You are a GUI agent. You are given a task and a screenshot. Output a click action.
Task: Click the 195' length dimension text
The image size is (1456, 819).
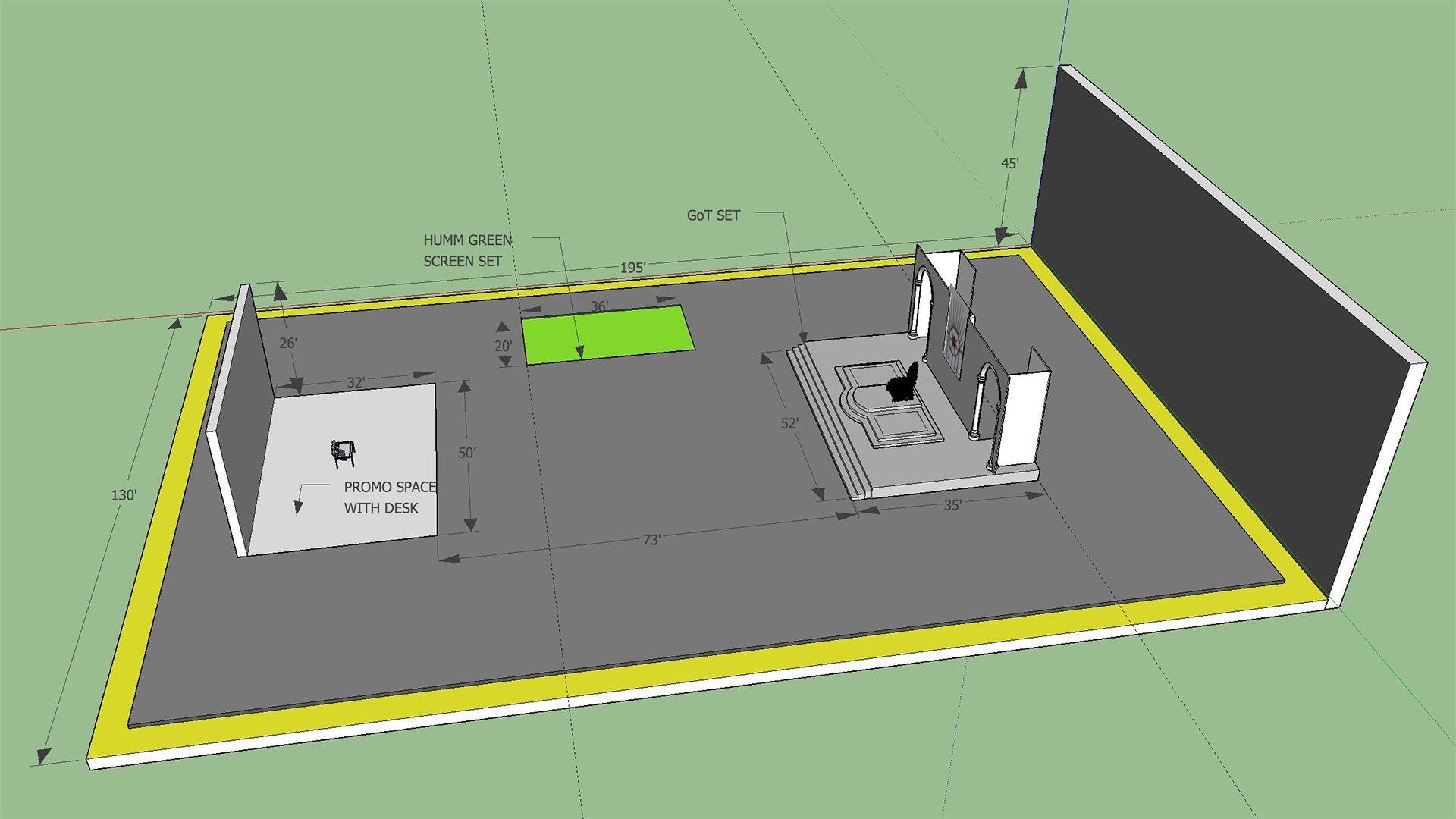[632, 268]
